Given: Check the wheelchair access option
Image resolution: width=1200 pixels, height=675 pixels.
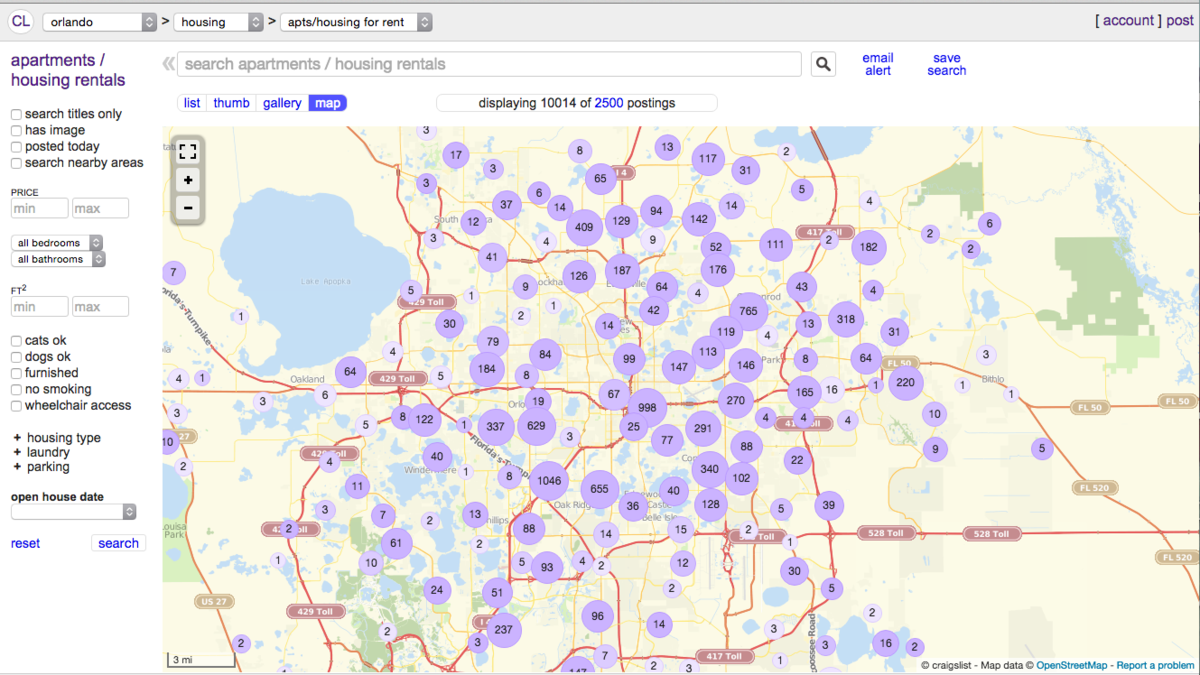Looking at the screenshot, I should pos(16,406).
